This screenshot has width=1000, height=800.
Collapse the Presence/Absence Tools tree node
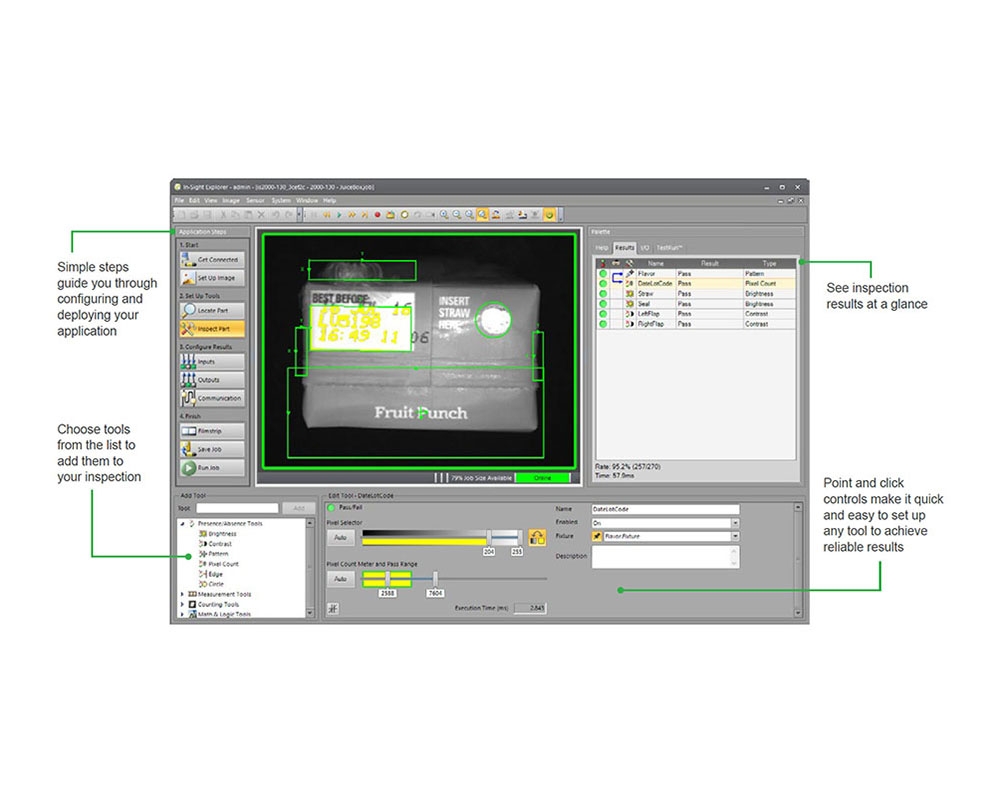(182, 523)
